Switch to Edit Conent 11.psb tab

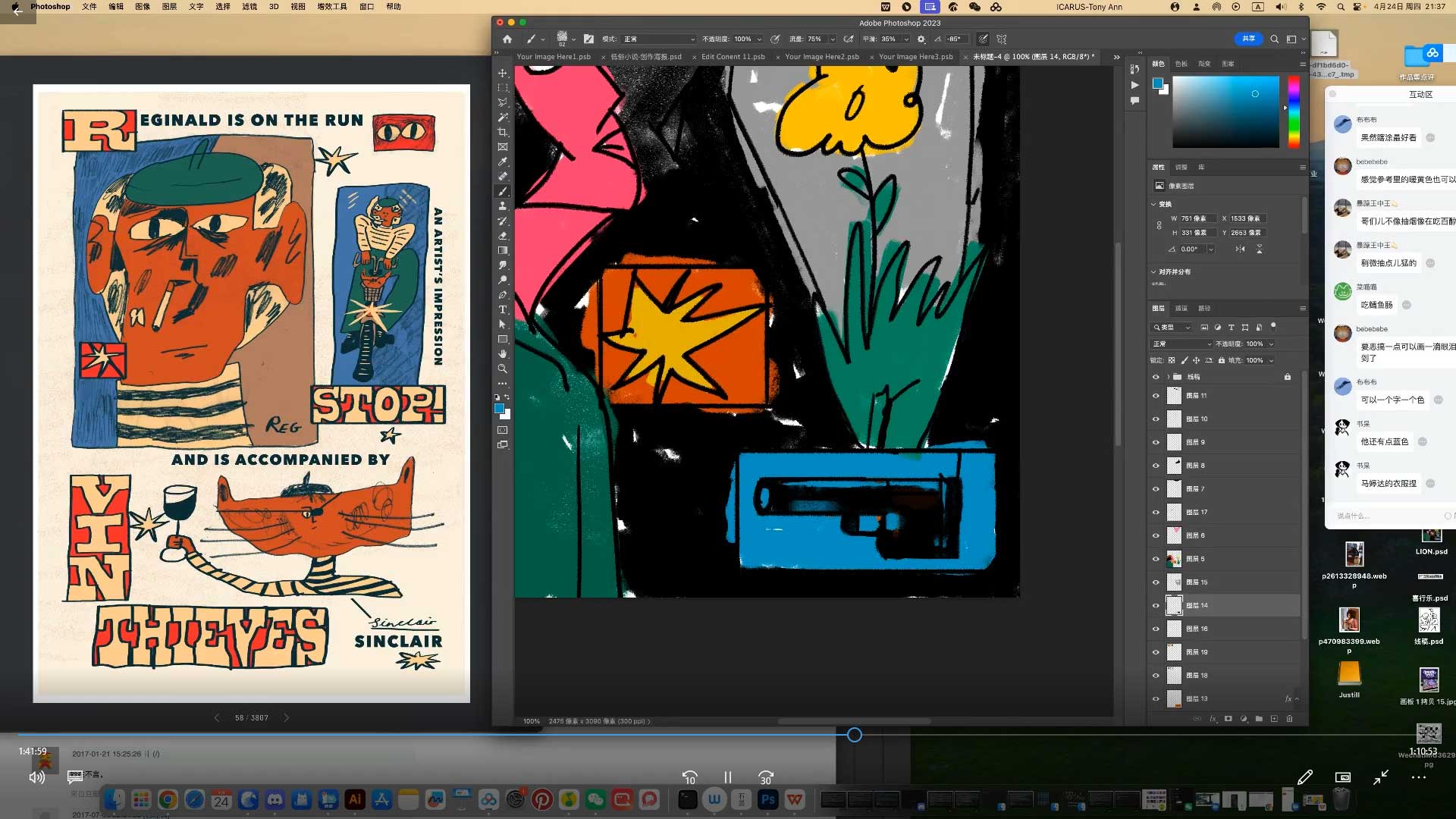pyautogui.click(x=733, y=57)
